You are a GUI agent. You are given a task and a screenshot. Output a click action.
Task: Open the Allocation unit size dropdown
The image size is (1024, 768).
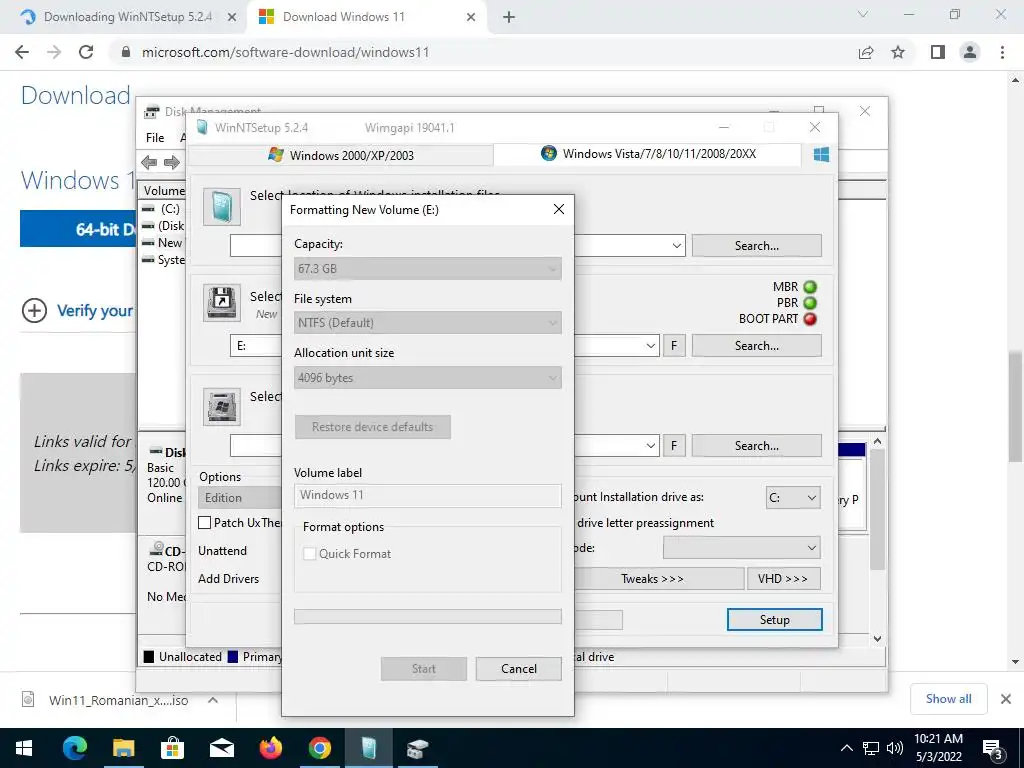[428, 377]
